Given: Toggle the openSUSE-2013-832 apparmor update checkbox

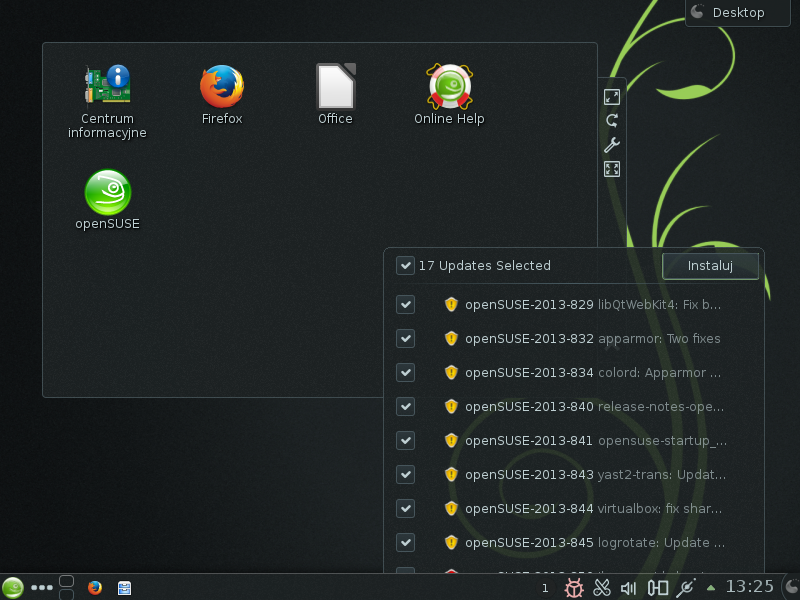Looking at the screenshot, I should point(405,338).
